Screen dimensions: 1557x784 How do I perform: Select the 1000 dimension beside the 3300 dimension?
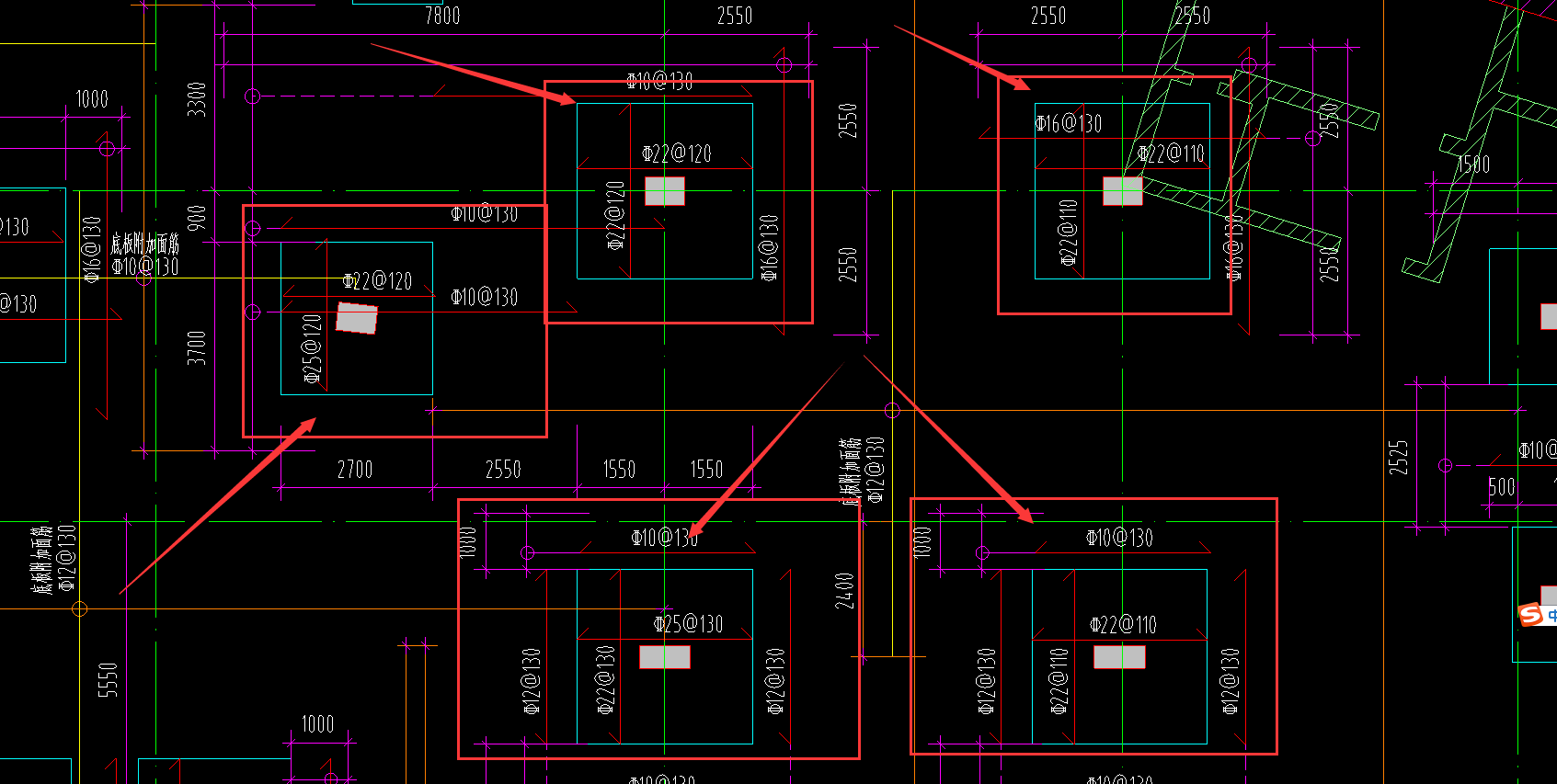coord(92,99)
